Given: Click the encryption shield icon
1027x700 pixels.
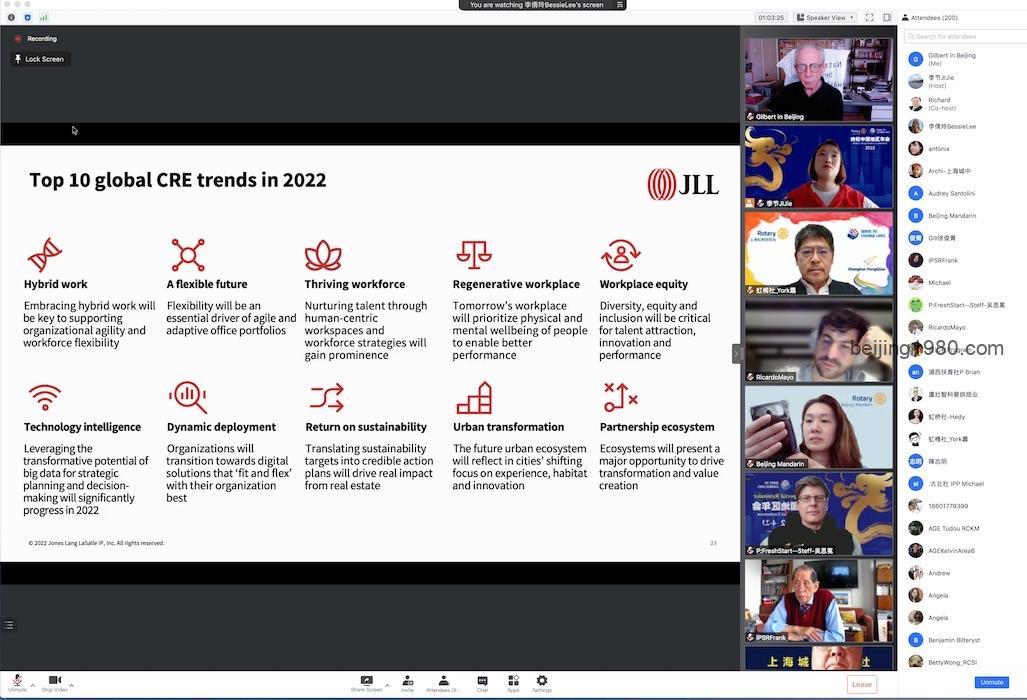Looking at the screenshot, I should point(28,18).
